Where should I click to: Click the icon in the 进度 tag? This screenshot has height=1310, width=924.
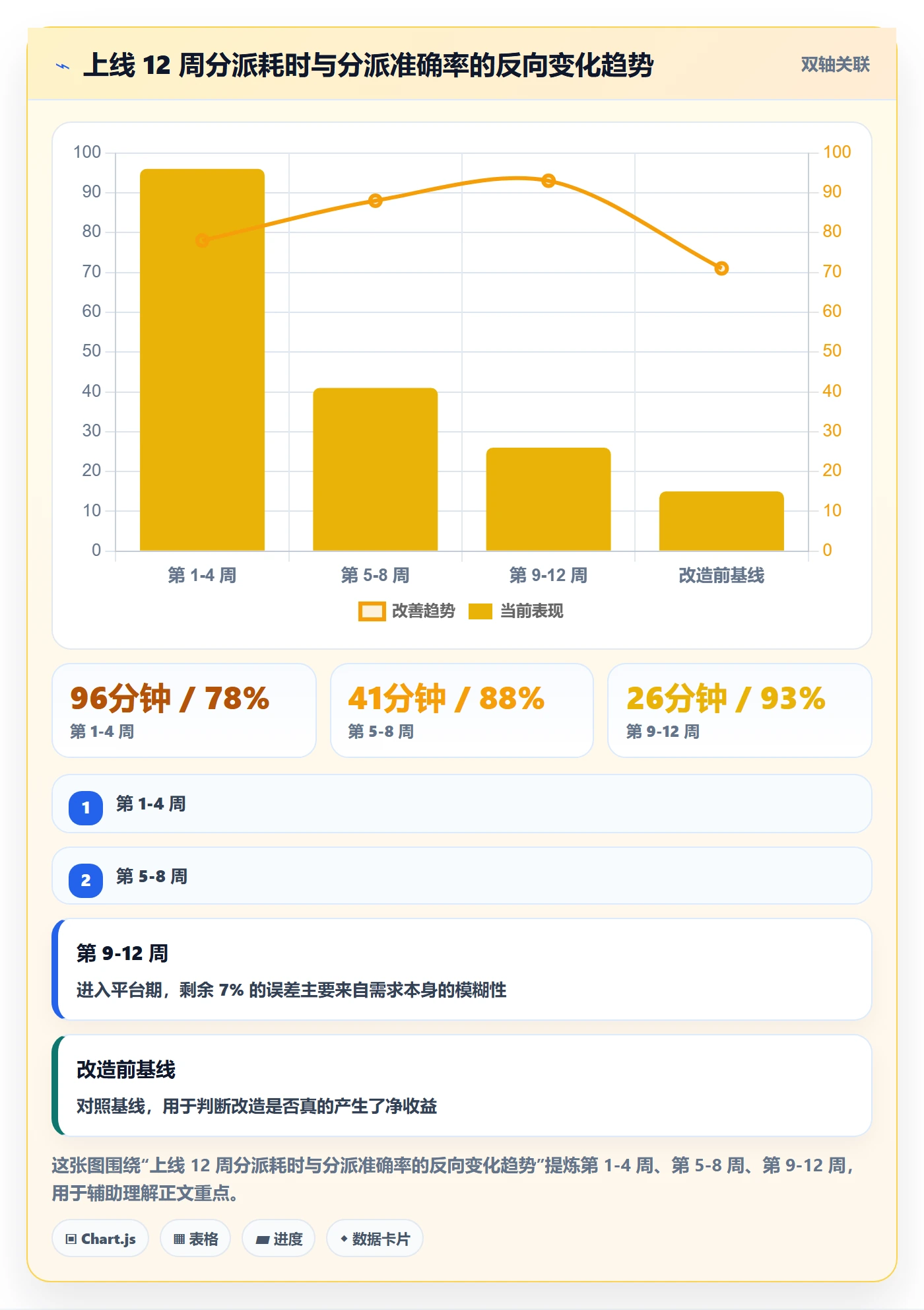262,1239
